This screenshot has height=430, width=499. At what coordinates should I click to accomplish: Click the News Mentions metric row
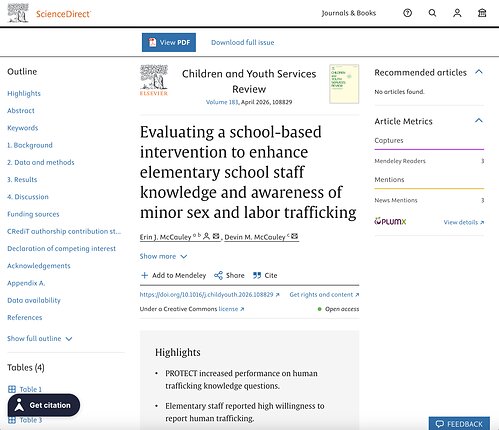429,200
